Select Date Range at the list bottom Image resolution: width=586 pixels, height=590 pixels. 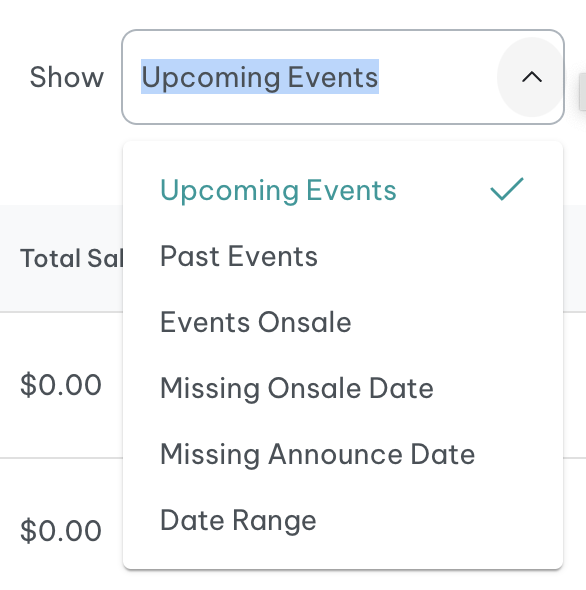click(x=343, y=520)
